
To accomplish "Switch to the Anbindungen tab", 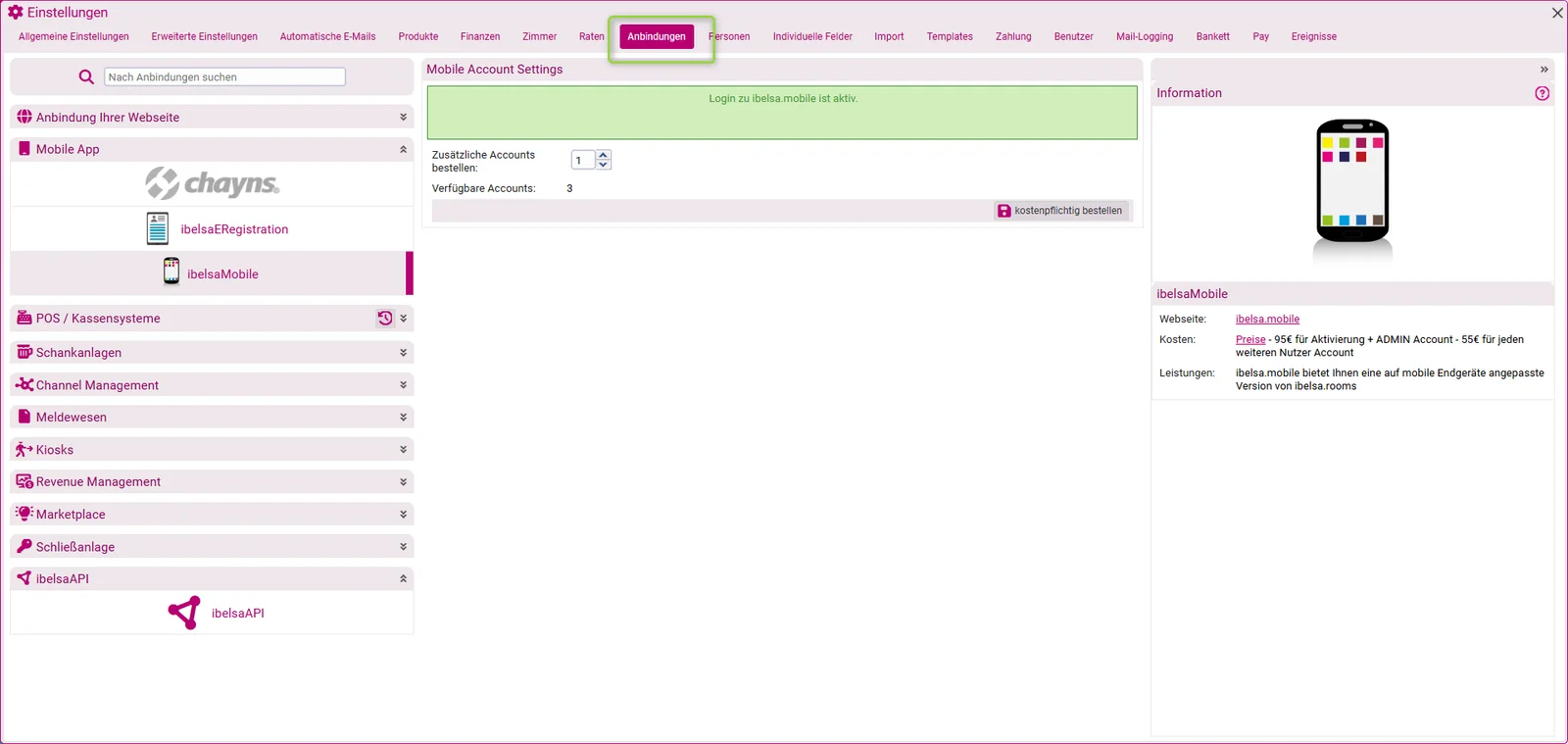I will (657, 36).
